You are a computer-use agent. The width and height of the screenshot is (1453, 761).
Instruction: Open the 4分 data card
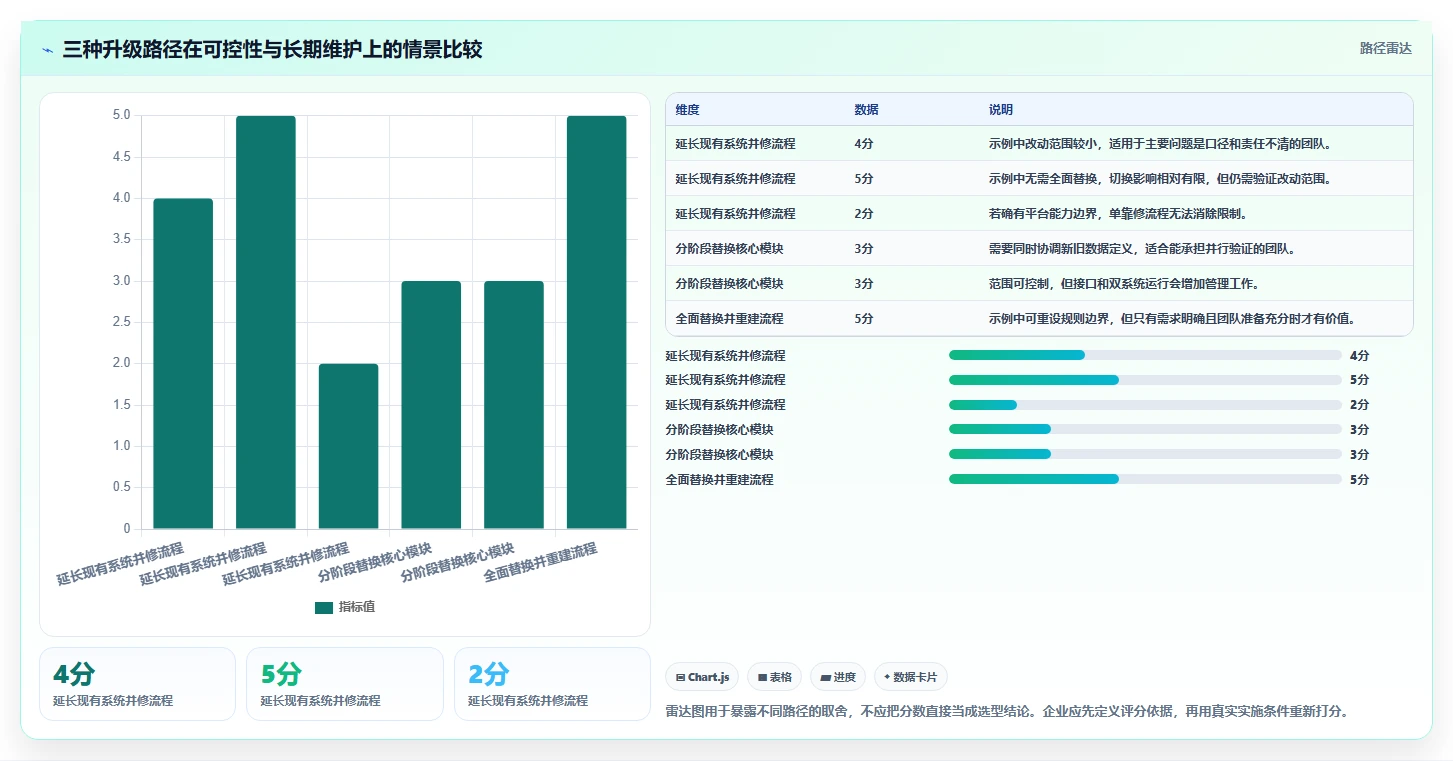(137, 684)
